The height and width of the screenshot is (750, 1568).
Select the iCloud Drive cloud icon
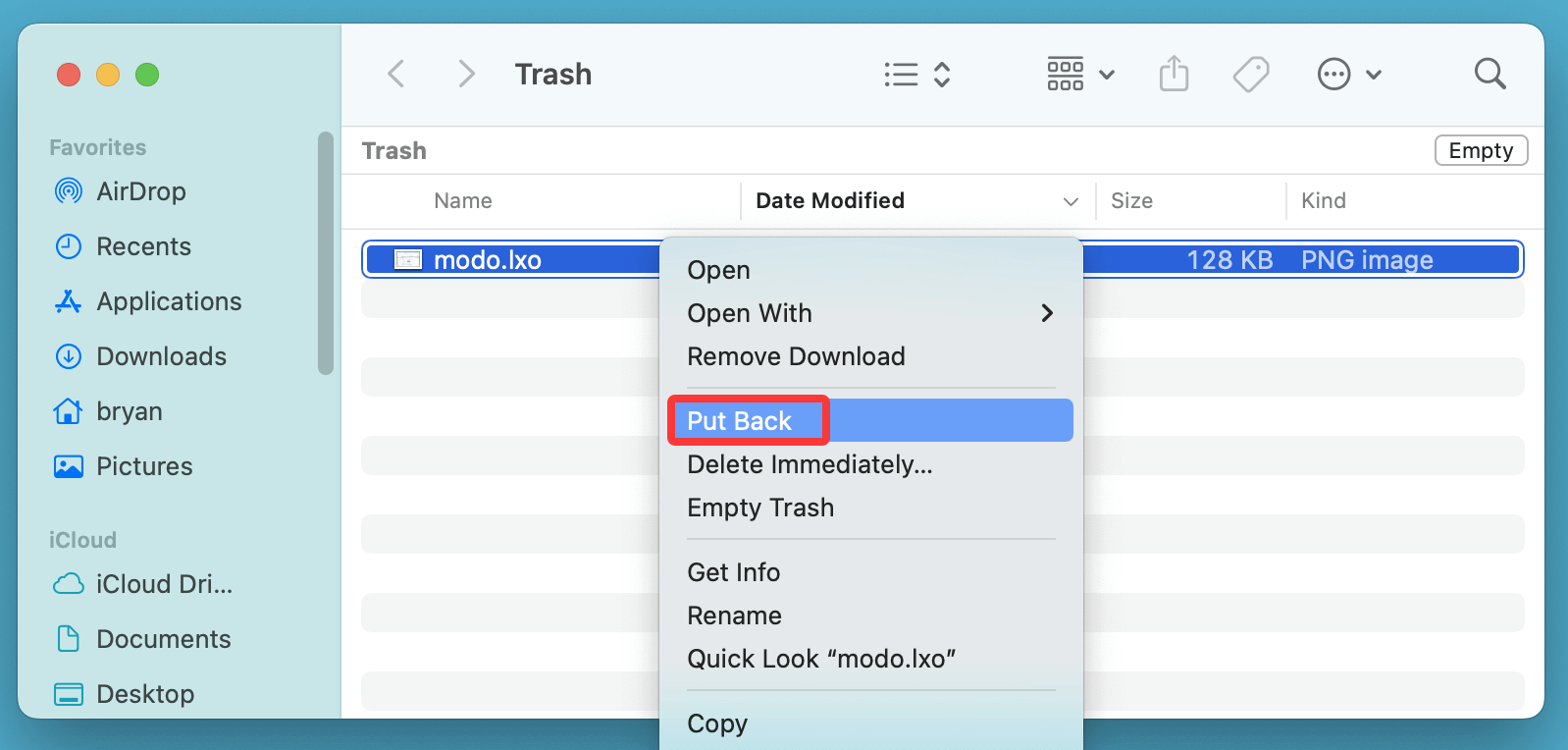click(69, 584)
